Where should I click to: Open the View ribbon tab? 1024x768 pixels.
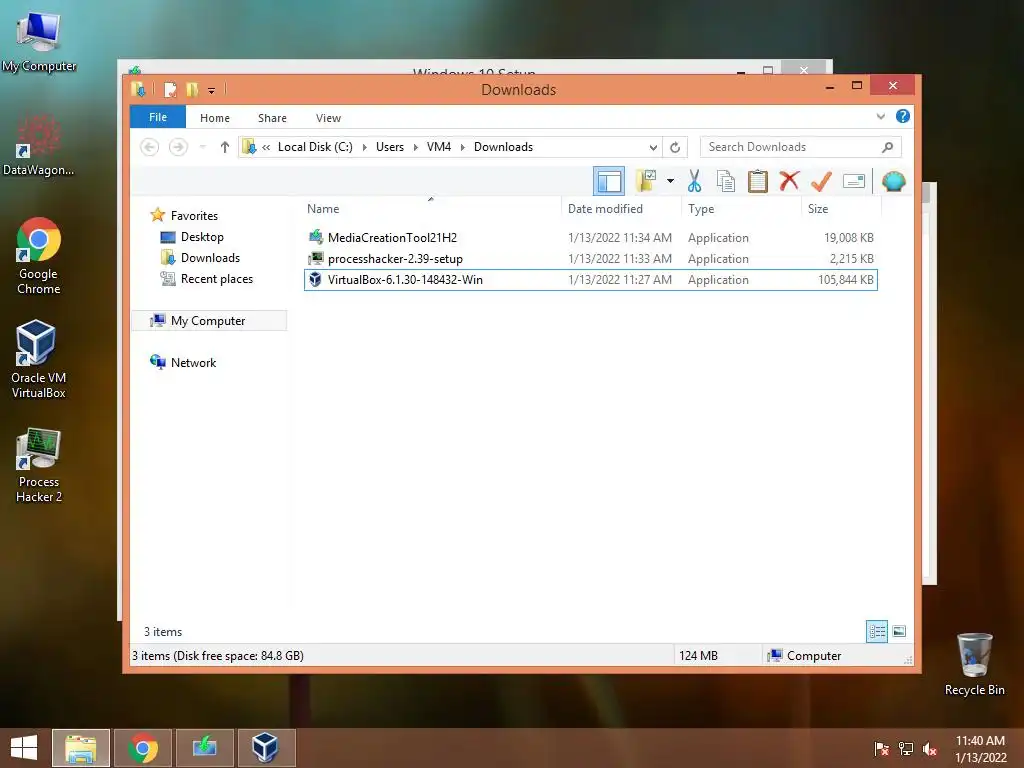click(328, 118)
